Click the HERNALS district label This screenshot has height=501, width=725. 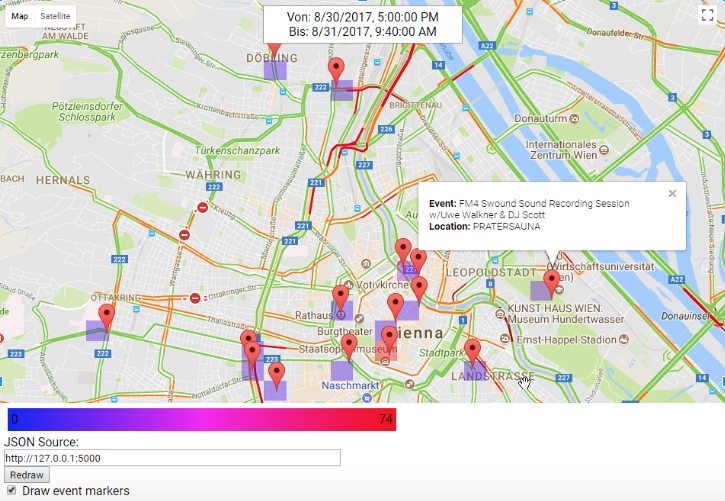(x=63, y=180)
